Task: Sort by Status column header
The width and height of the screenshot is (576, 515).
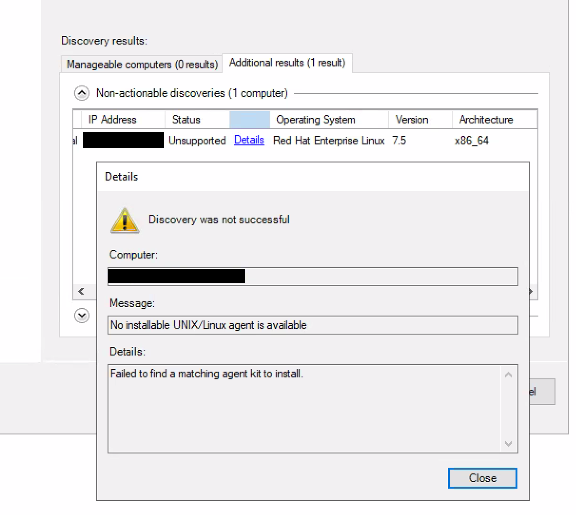Action: (x=197, y=120)
